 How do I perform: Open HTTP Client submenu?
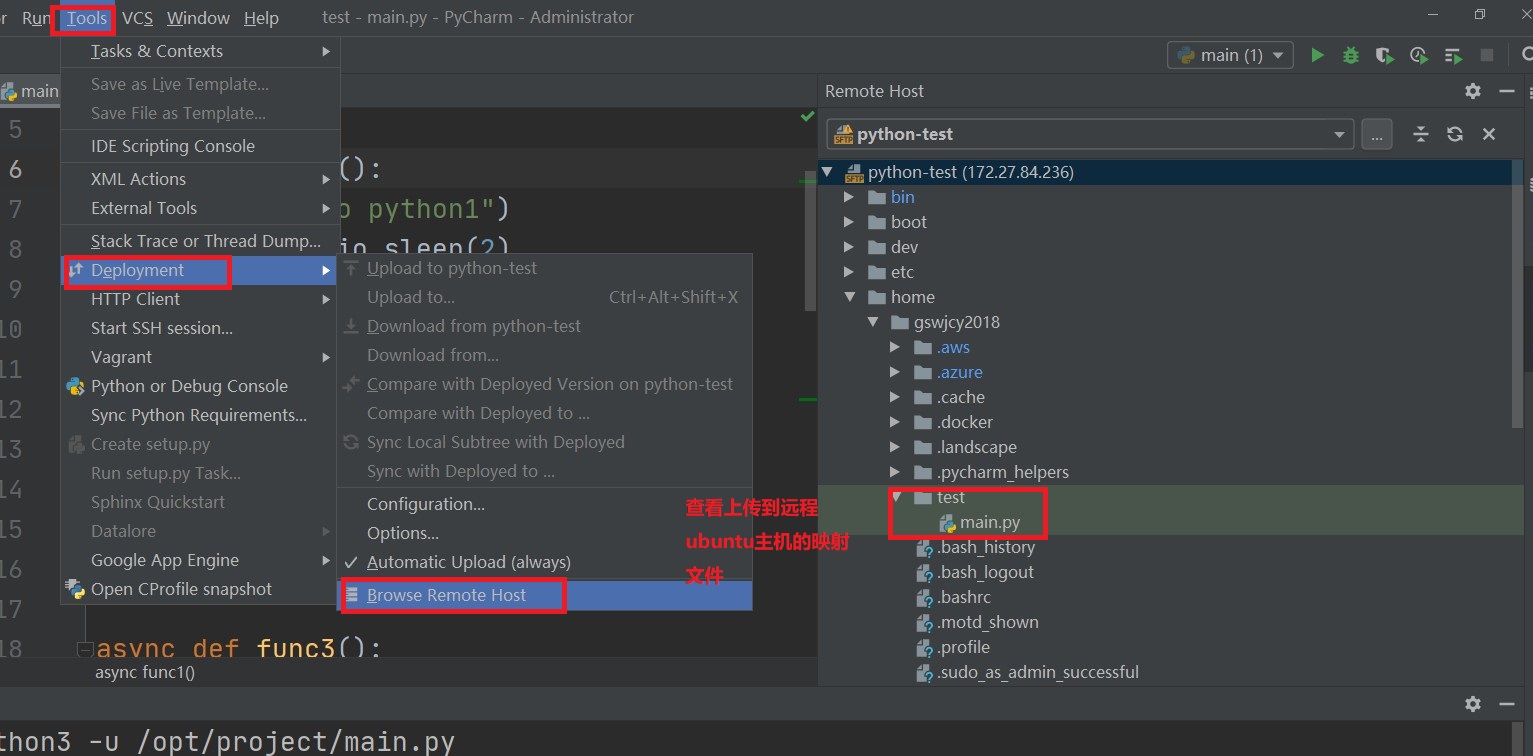(200, 299)
